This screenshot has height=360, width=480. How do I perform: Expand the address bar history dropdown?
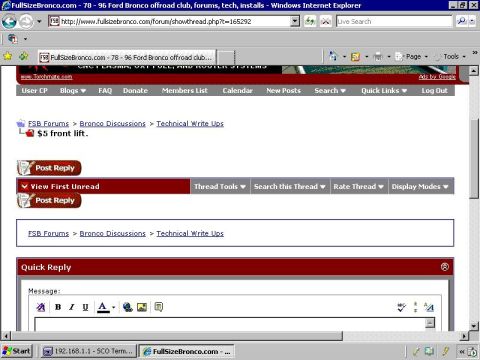[x=295, y=22]
